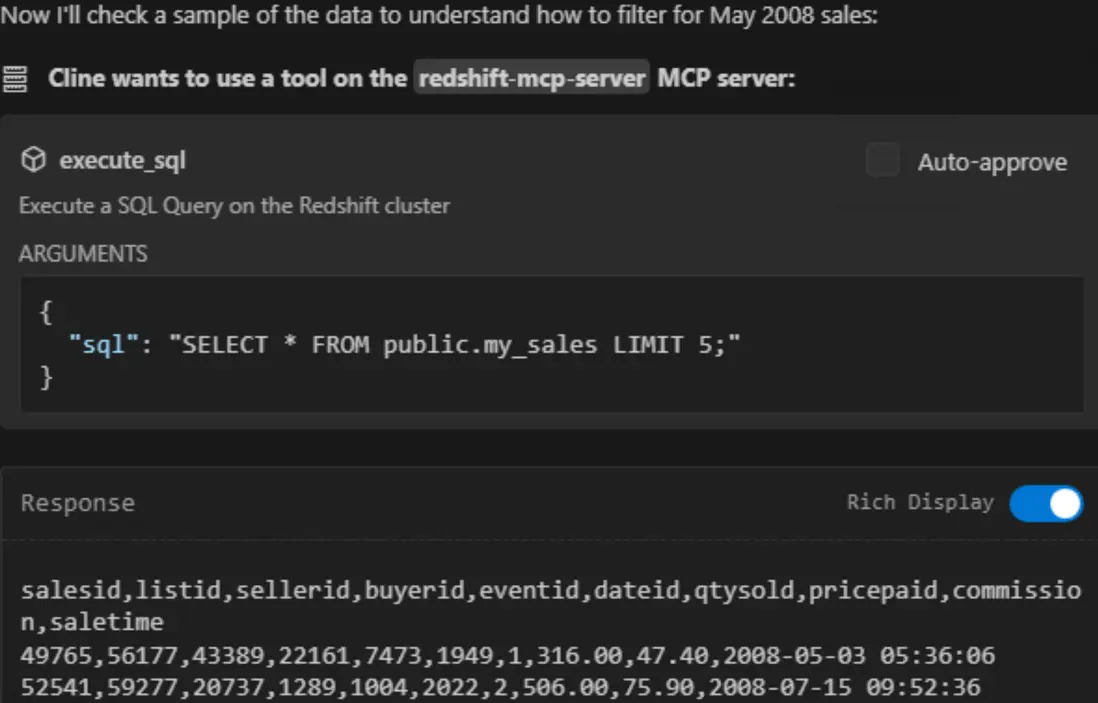Click the result row starting with 52541

501,686
